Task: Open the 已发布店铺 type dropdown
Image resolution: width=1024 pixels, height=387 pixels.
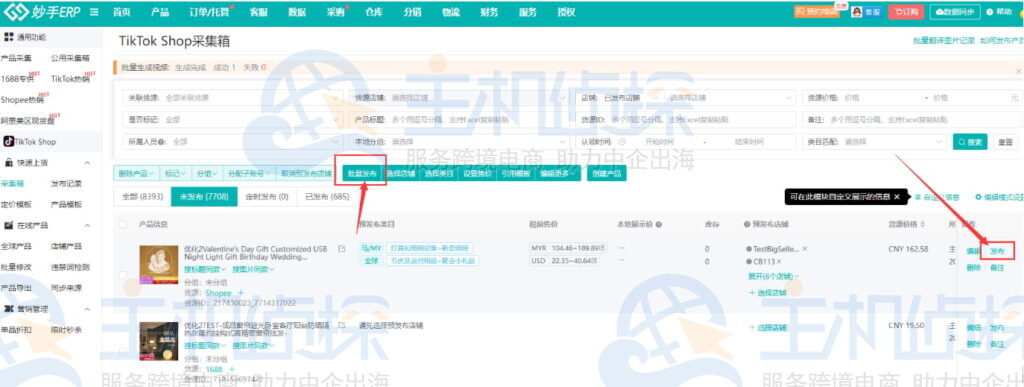Action: click(x=632, y=98)
